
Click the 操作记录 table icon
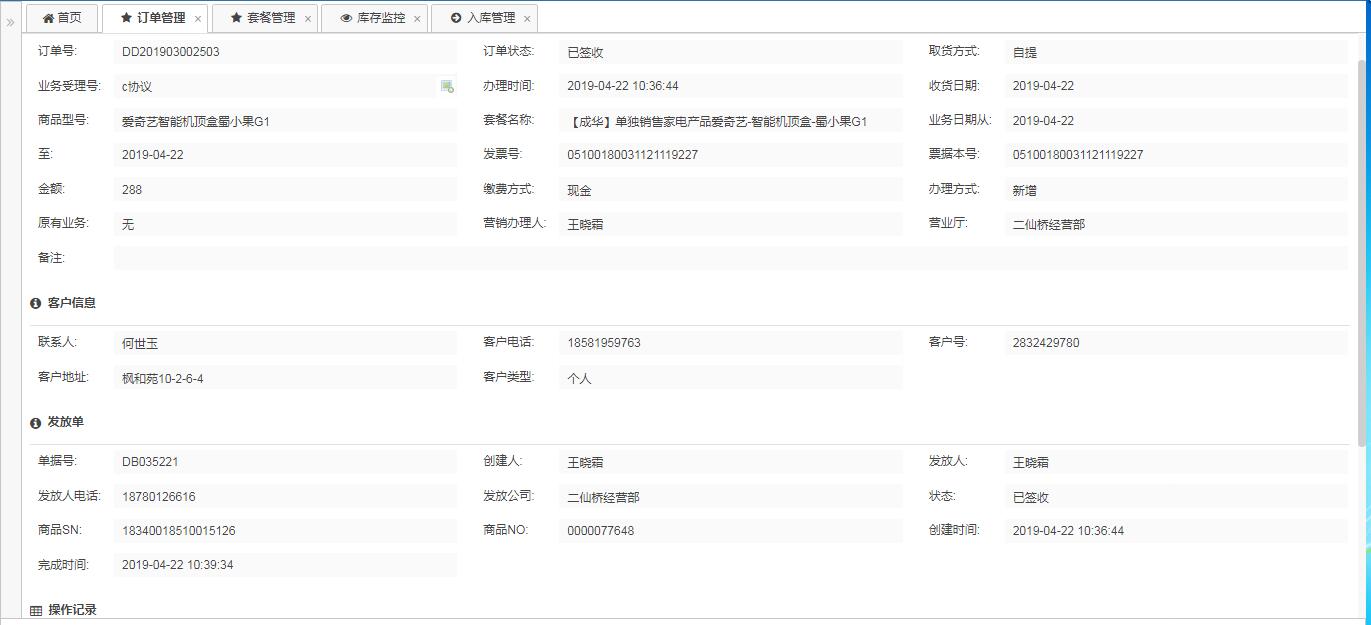(x=36, y=611)
